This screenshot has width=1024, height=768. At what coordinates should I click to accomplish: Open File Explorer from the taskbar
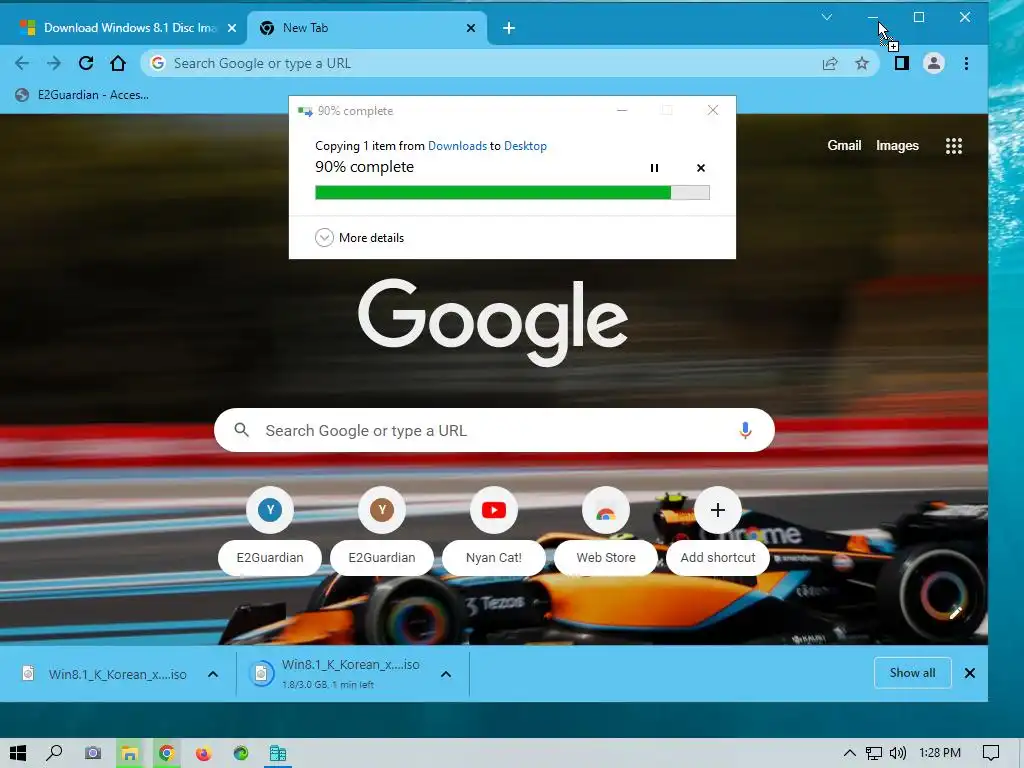pos(129,753)
